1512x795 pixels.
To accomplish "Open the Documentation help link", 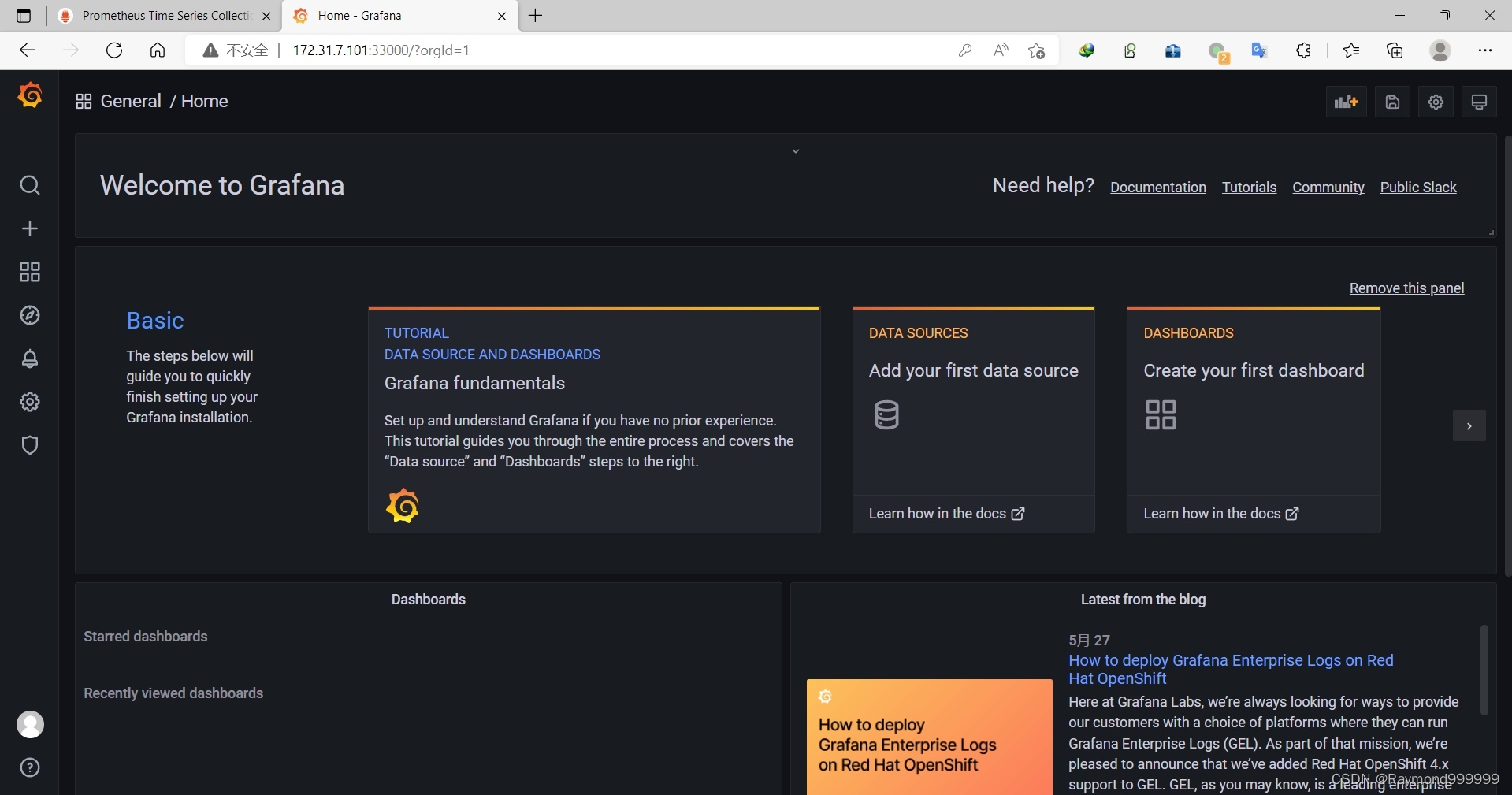I will click(x=1157, y=188).
